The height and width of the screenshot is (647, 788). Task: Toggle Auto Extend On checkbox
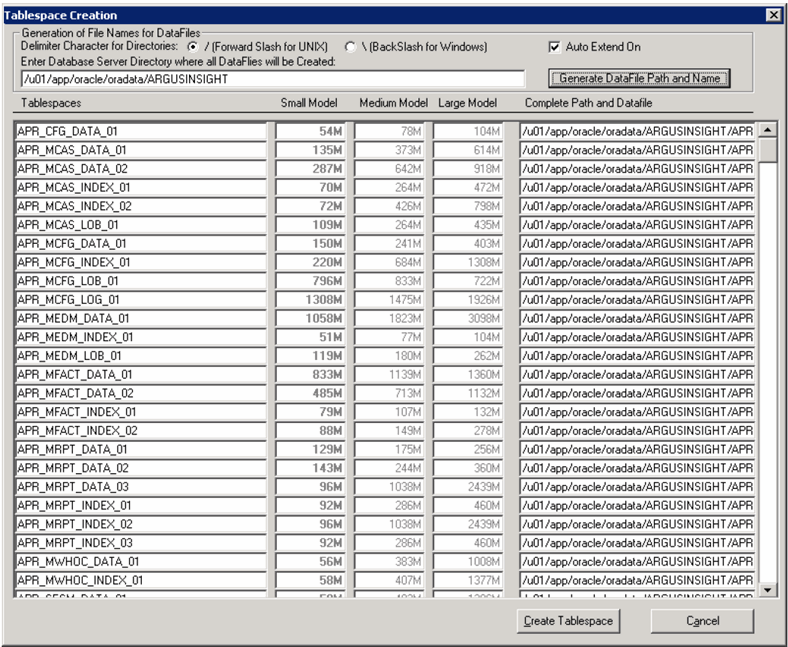[554, 47]
